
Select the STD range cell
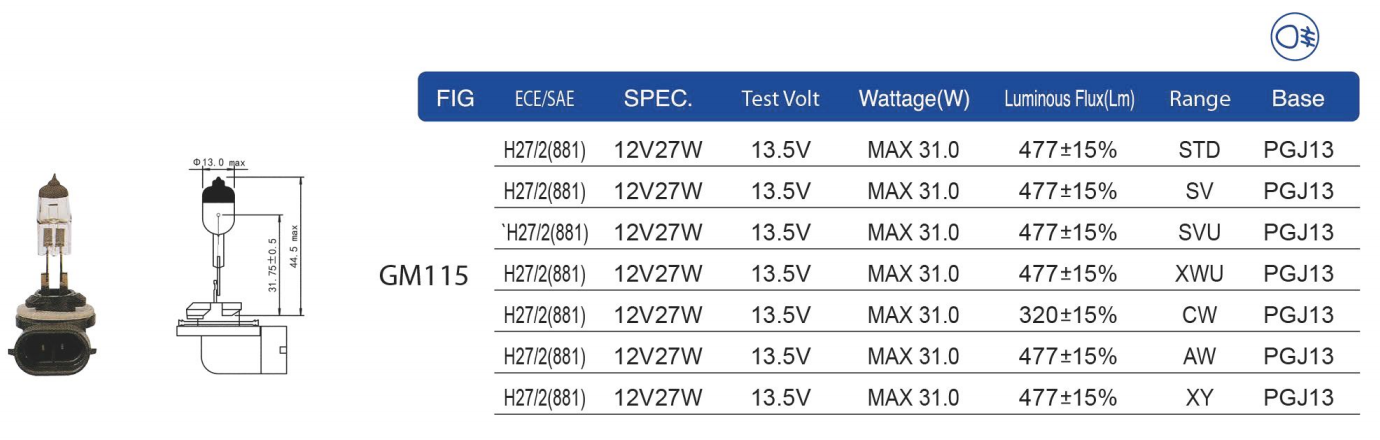pyautogui.click(x=1199, y=150)
